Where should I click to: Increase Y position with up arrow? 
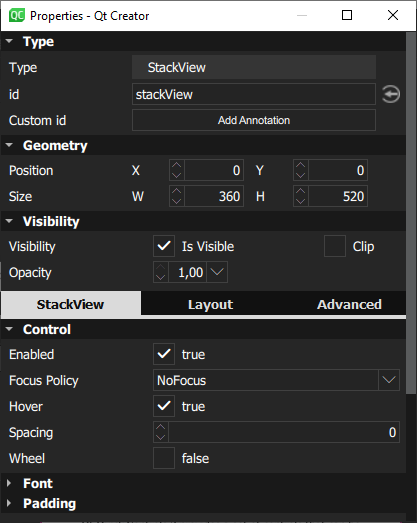point(301,165)
